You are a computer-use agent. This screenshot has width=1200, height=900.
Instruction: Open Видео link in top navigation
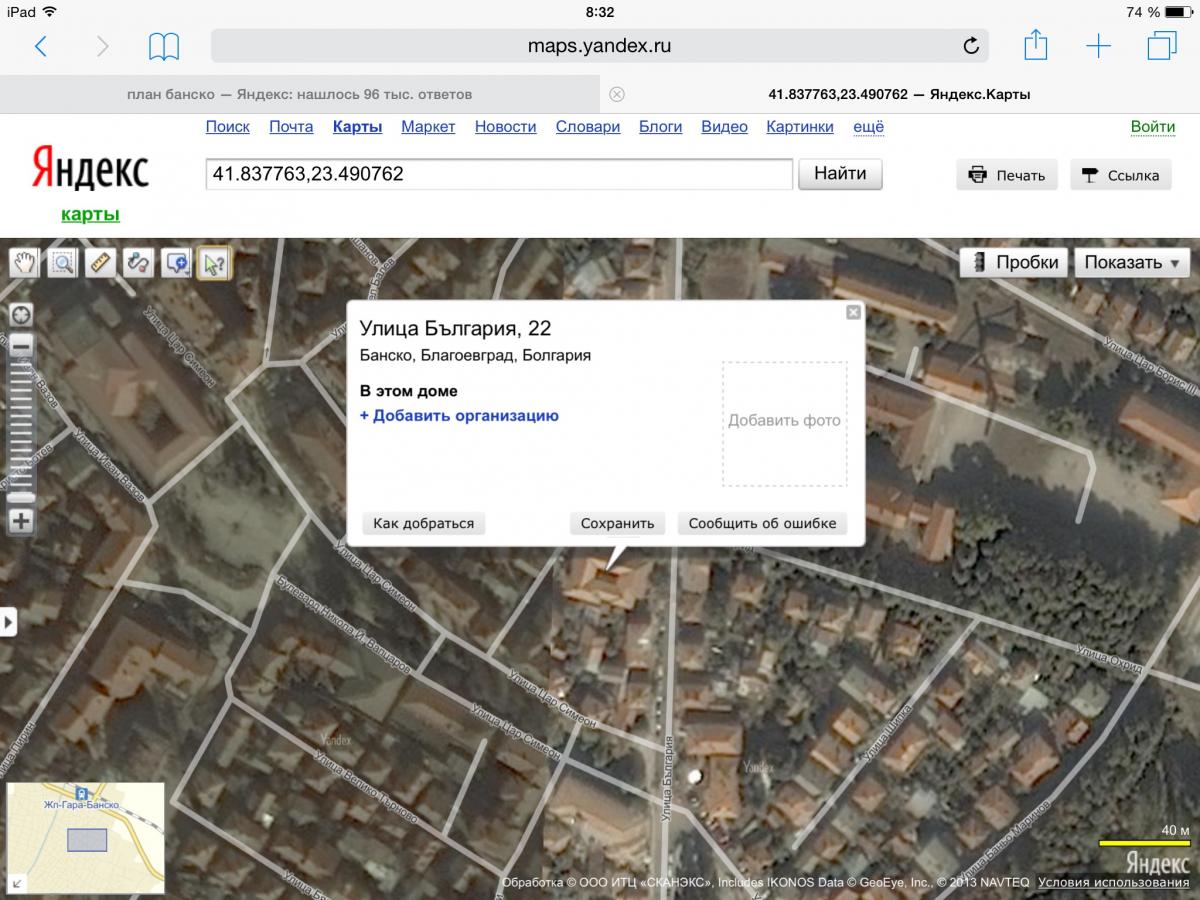click(x=724, y=127)
